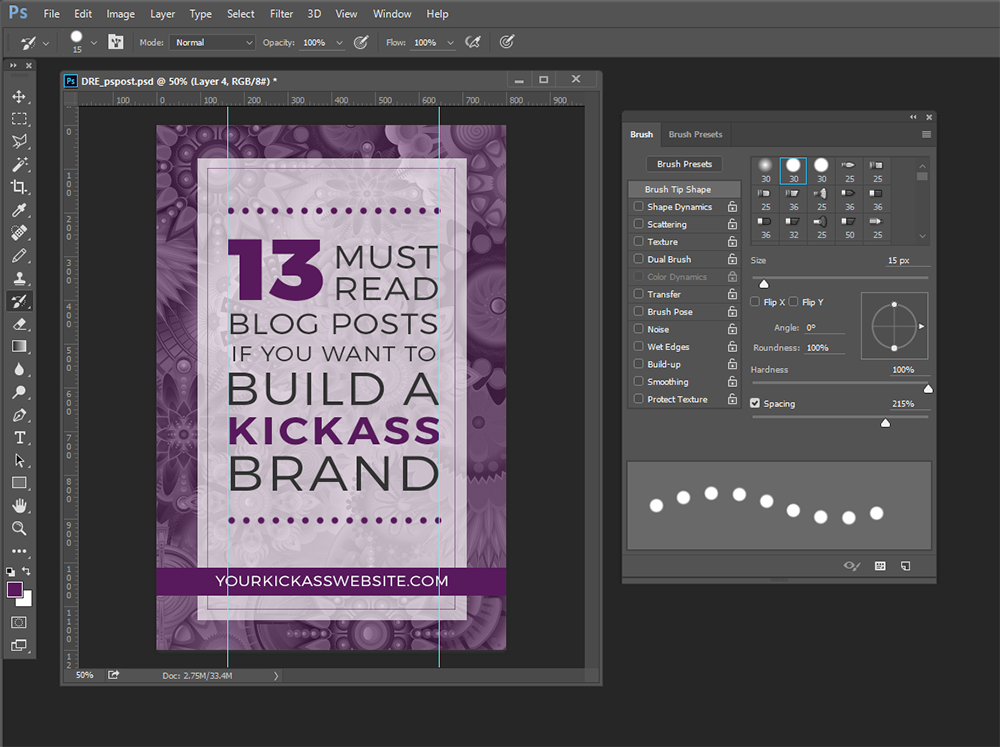1000x747 pixels.
Task: Open the blend Mode dropdown showing Normal
Action: click(x=212, y=42)
